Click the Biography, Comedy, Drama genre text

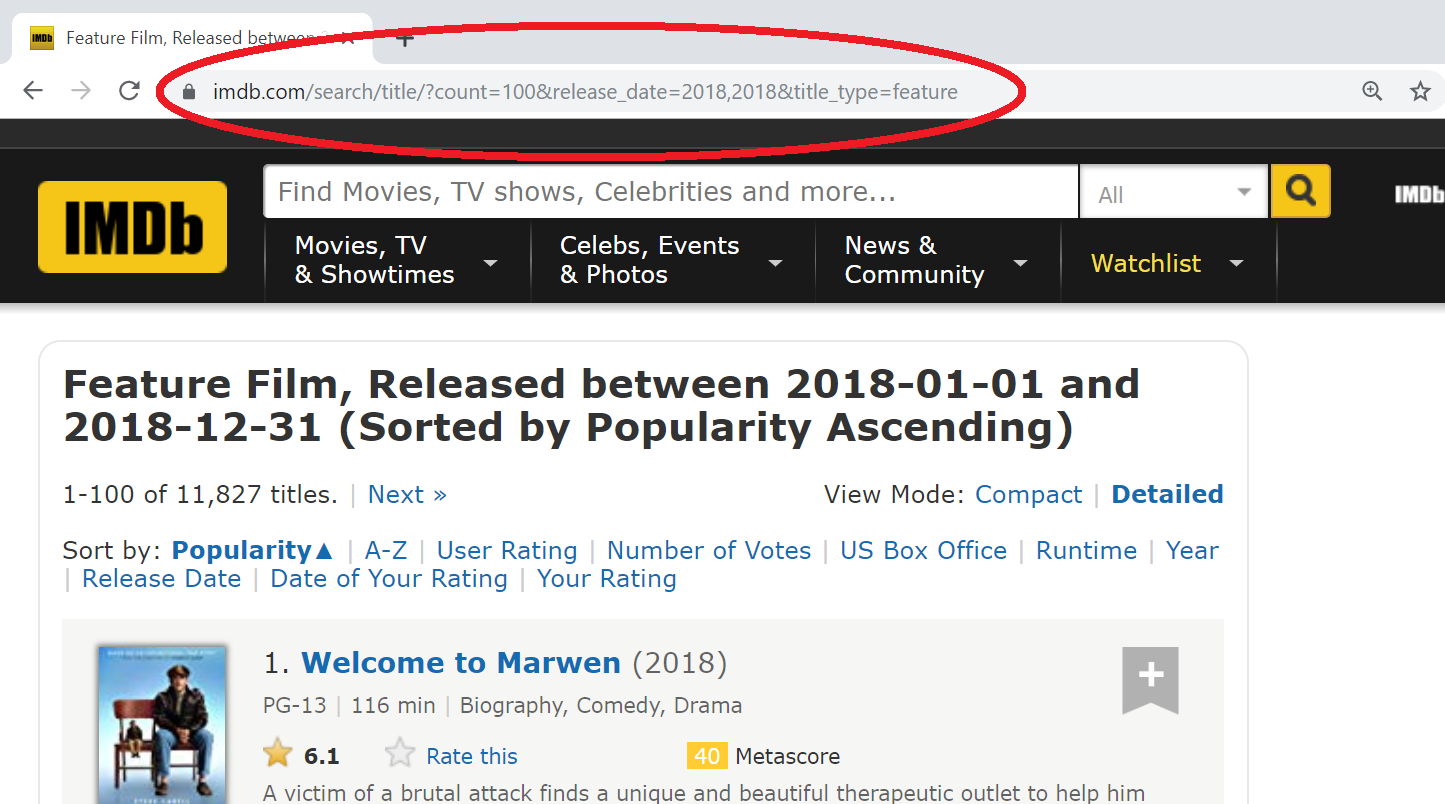tap(601, 706)
